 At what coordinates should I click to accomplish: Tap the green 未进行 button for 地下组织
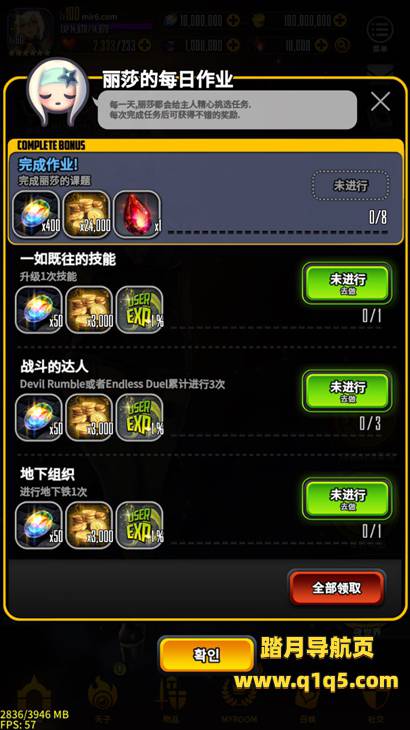pos(347,498)
